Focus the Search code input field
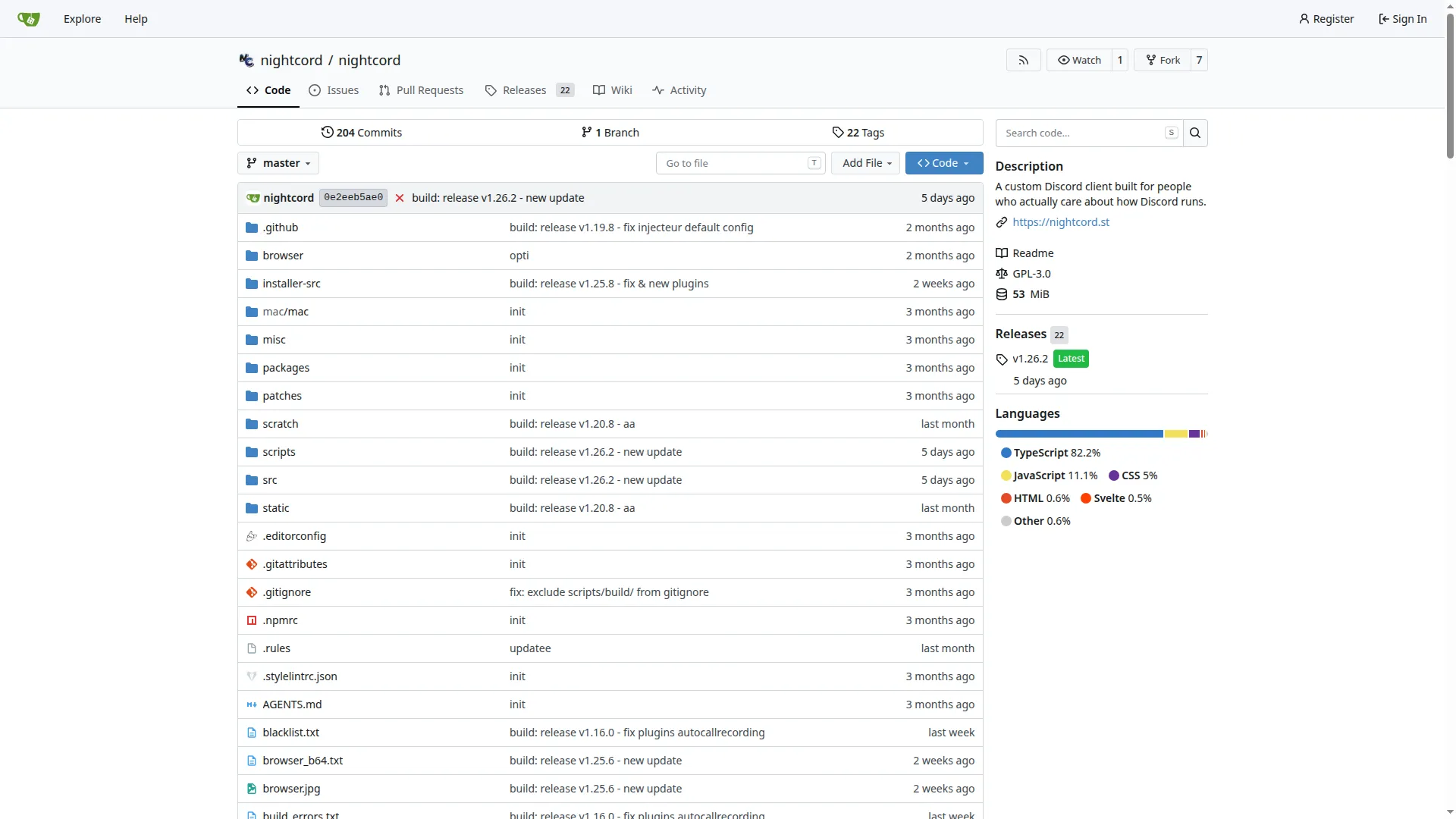 point(1089,133)
